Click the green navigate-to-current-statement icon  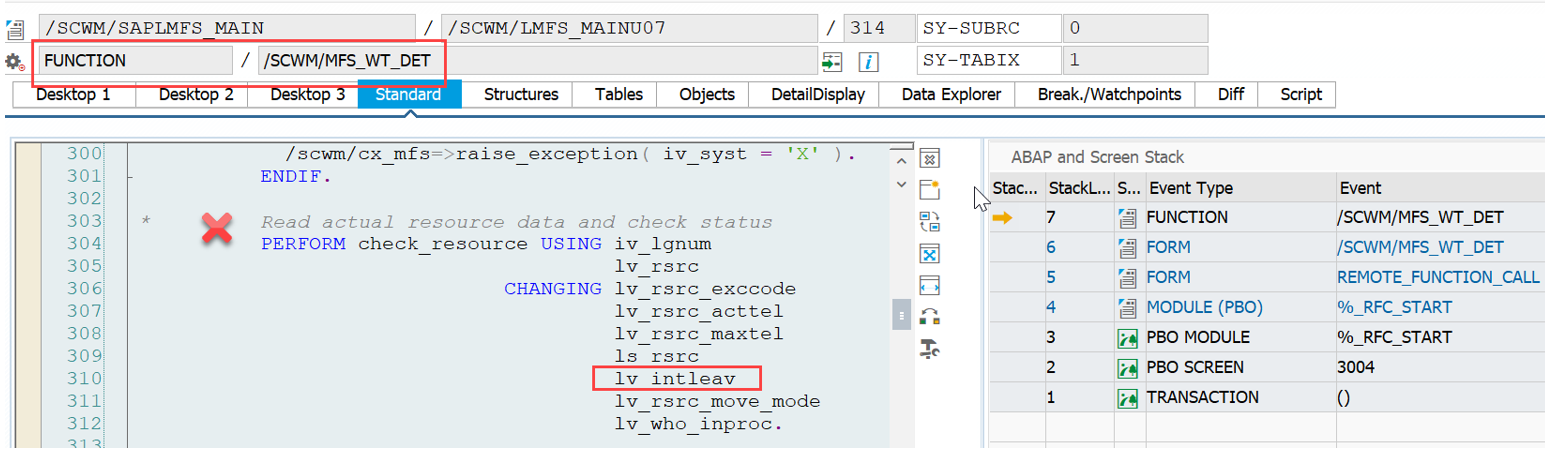click(832, 61)
